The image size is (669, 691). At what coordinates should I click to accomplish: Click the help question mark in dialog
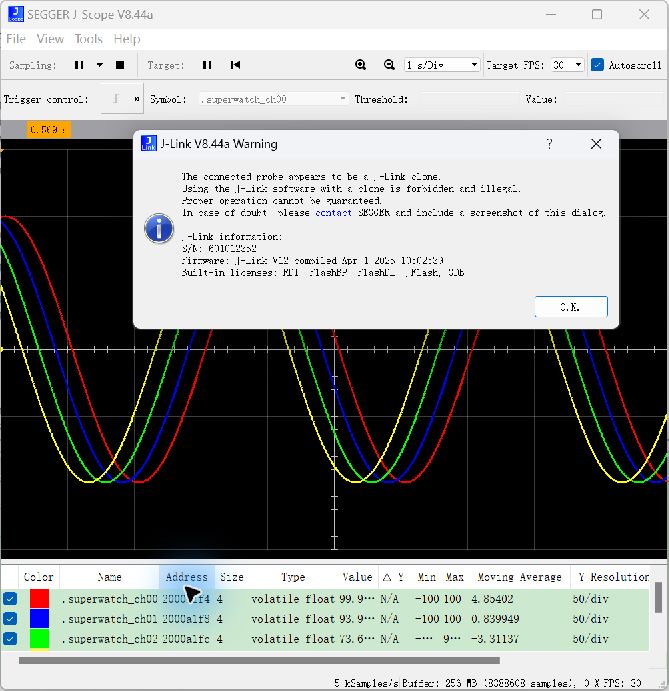coord(549,144)
